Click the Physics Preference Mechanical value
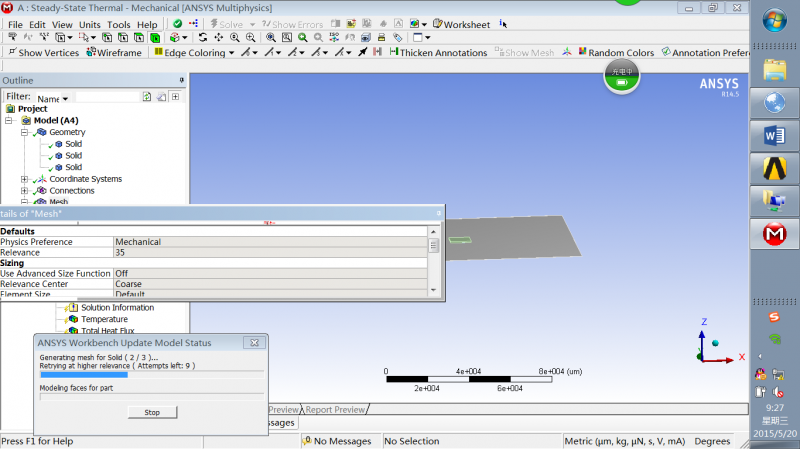Image resolution: width=800 pixels, height=449 pixels. coord(270,242)
